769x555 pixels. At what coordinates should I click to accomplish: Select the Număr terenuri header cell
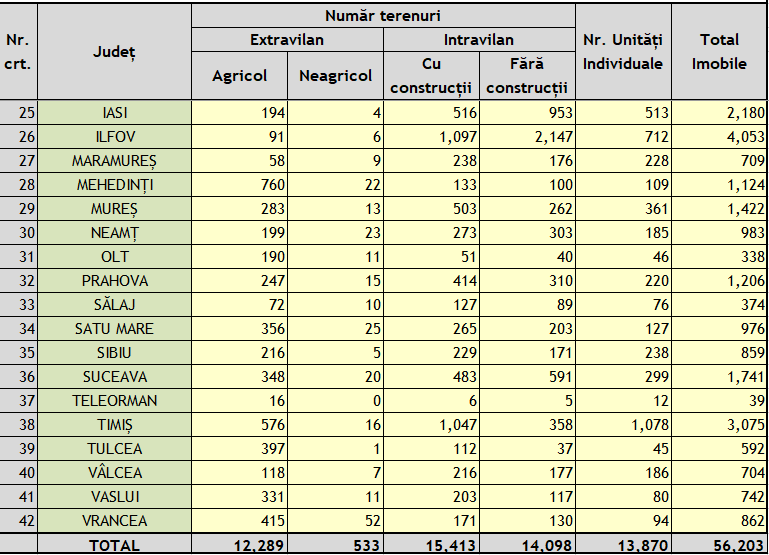[382, 15]
